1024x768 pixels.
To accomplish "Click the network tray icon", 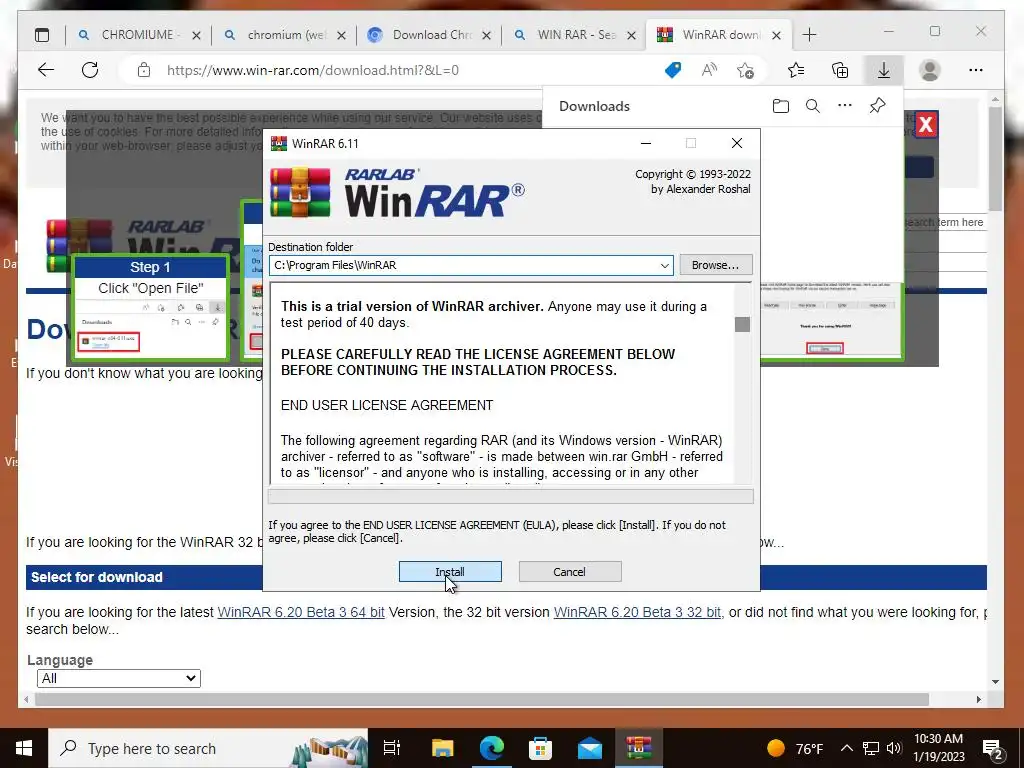I will pos(871,748).
